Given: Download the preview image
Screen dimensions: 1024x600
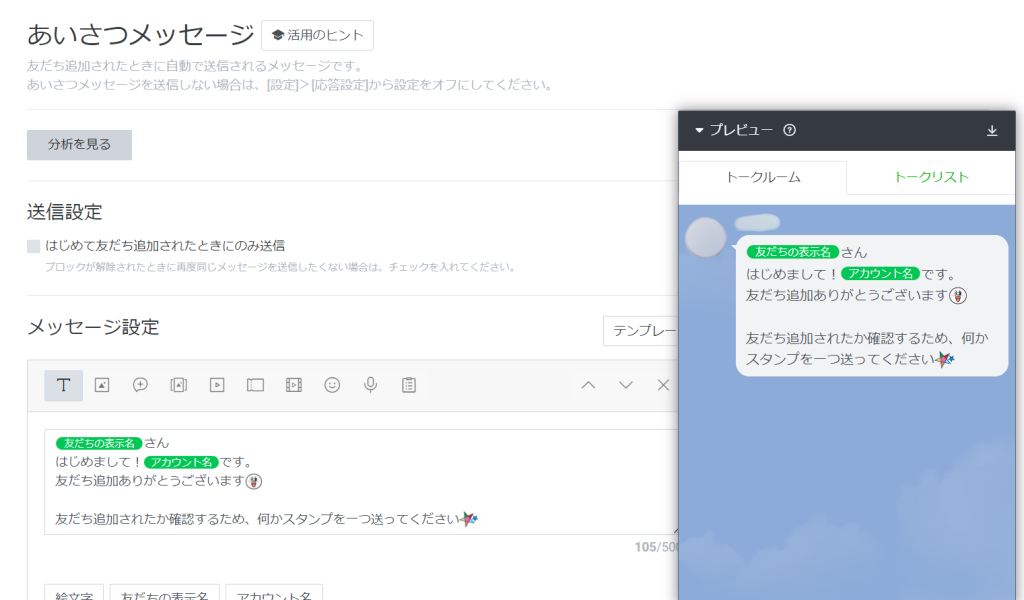Looking at the screenshot, I should [992, 130].
